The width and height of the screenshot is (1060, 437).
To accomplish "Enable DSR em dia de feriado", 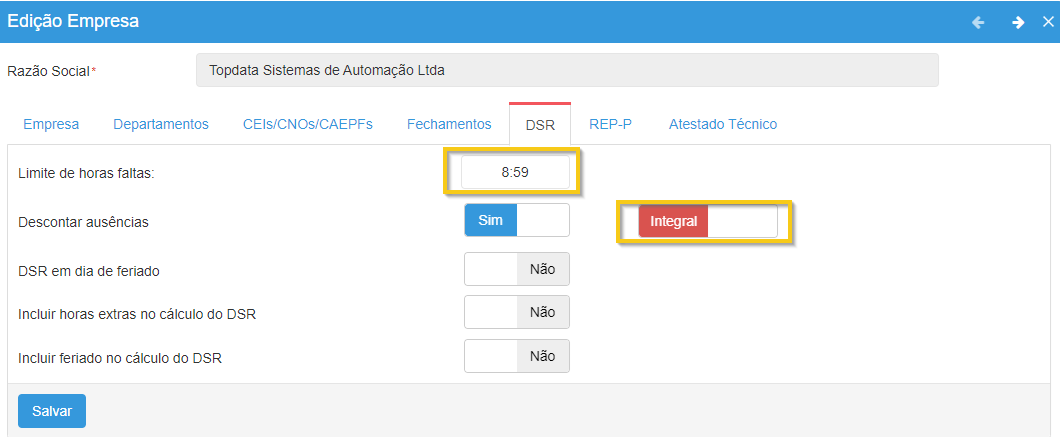I will coord(516,269).
